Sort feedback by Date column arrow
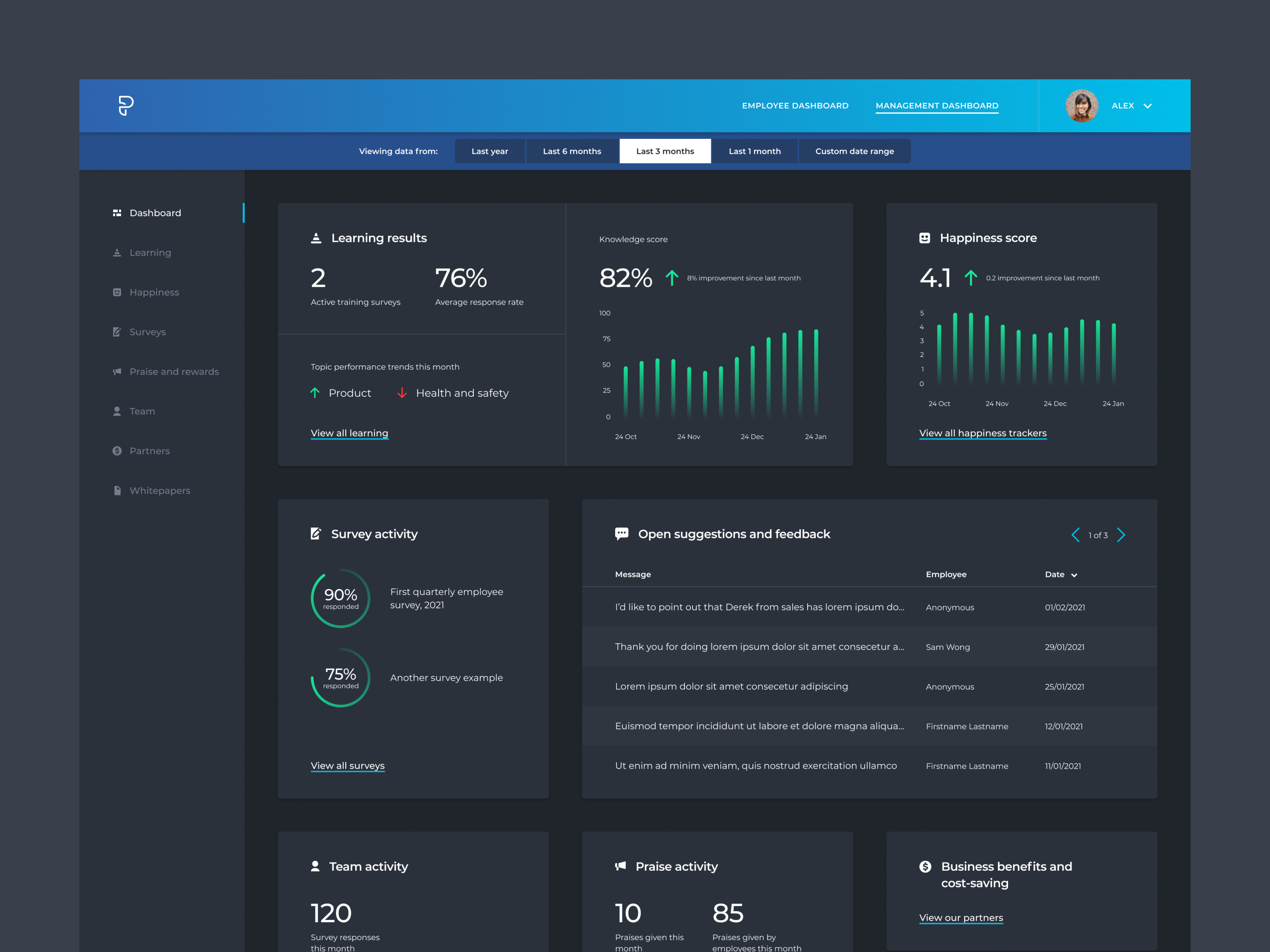 pyautogui.click(x=1074, y=575)
